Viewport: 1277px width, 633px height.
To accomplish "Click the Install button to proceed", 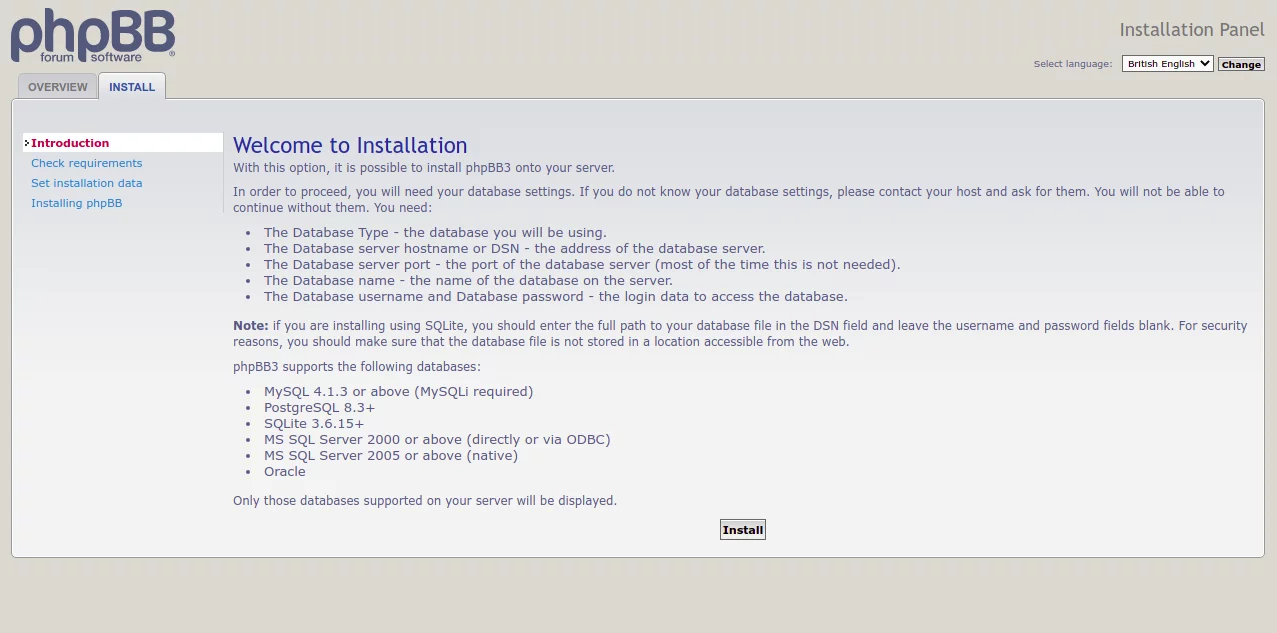I will 742,530.
